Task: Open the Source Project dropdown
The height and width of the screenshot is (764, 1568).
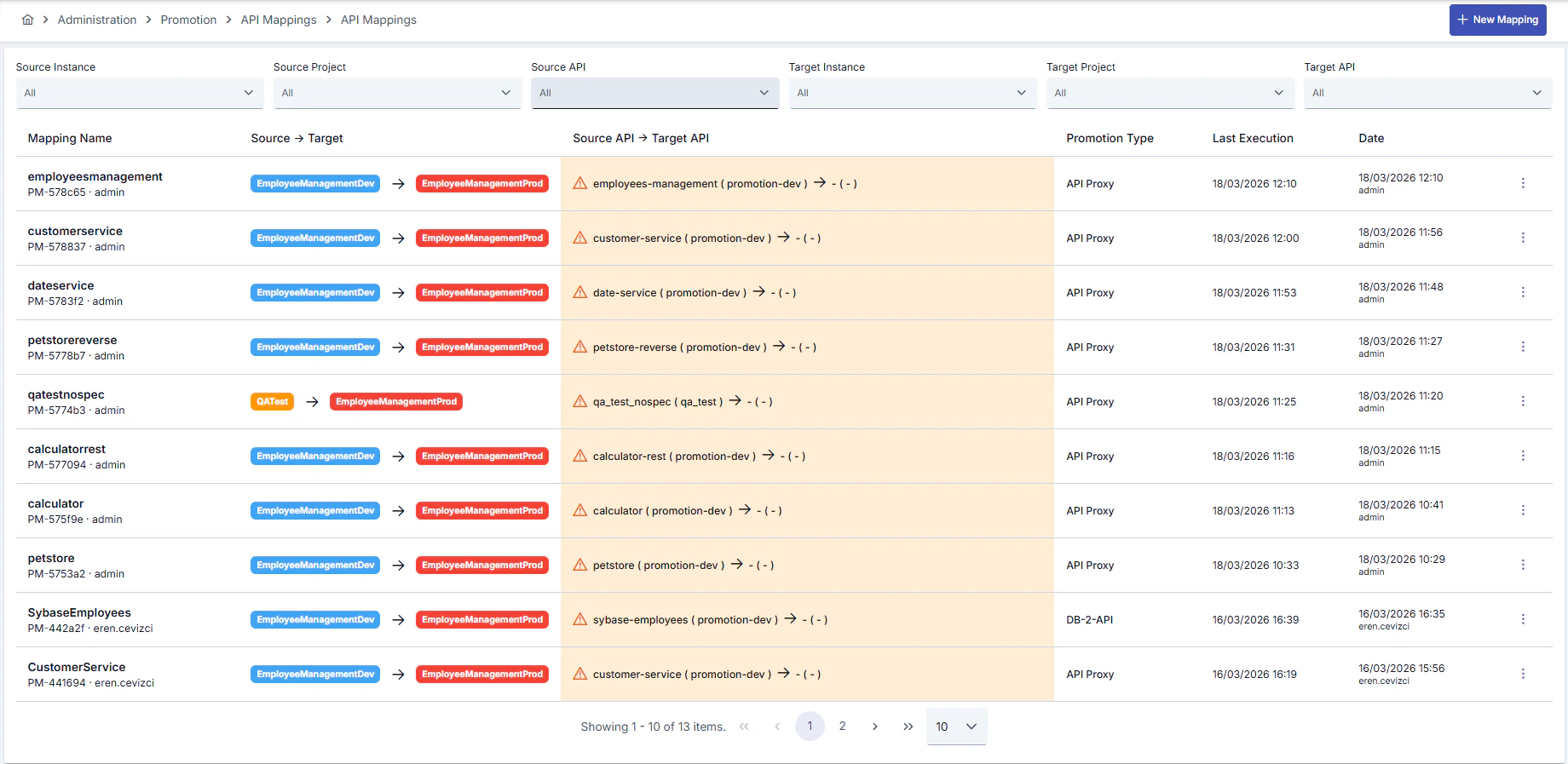Action: tap(397, 93)
